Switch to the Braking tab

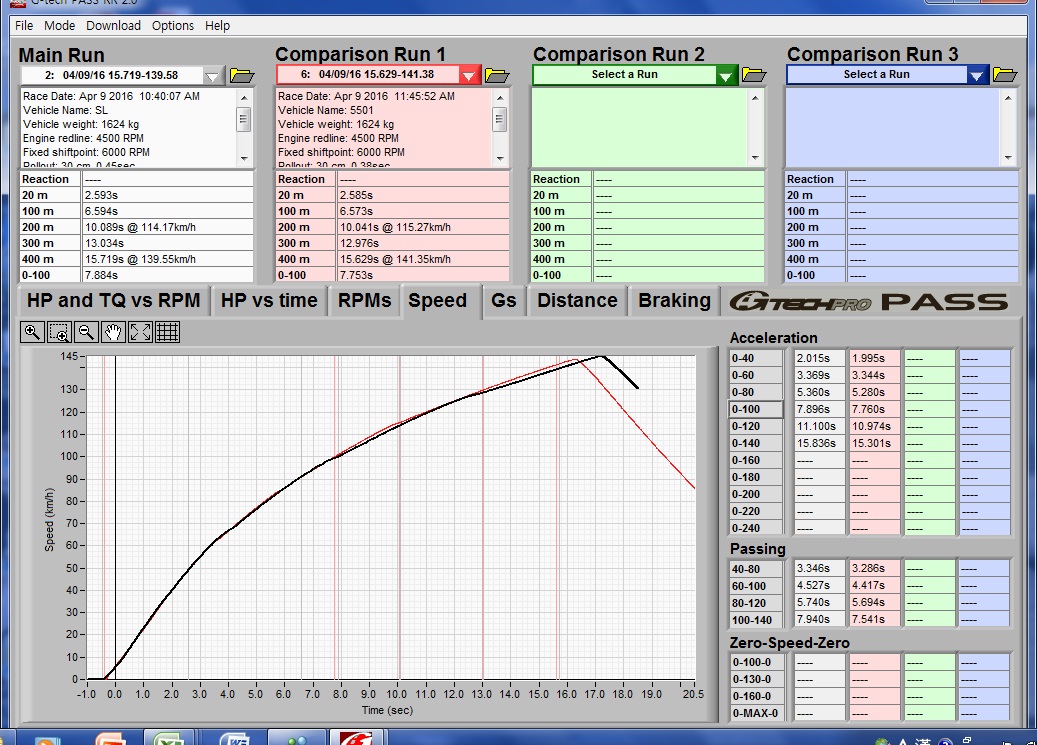tap(674, 300)
